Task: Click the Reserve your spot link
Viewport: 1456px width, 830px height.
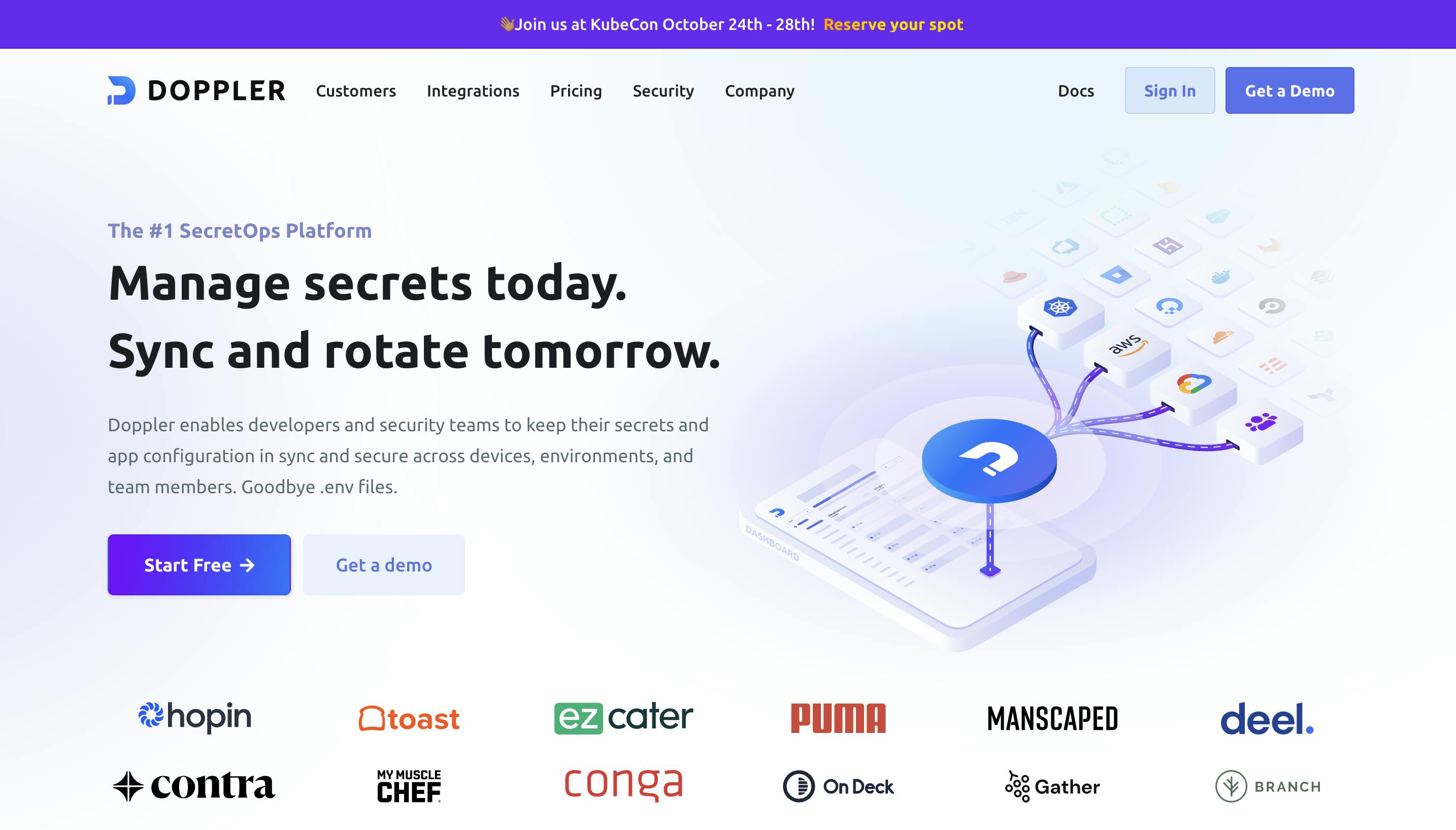Action: [892, 24]
